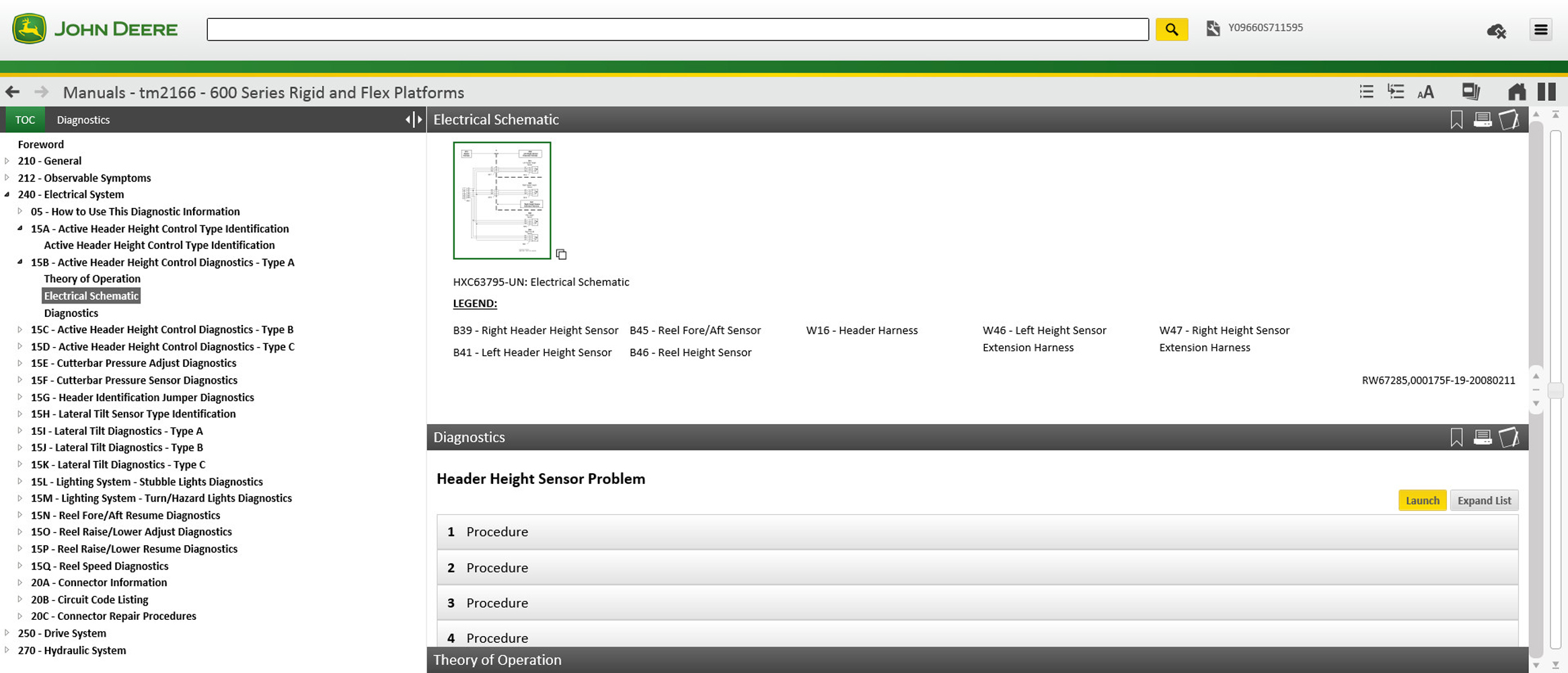This screenshot has height=673, width=1568.
Task: Collapse the TOC side panel splitter
Action: pyautogui.click(x=414, y=120)
